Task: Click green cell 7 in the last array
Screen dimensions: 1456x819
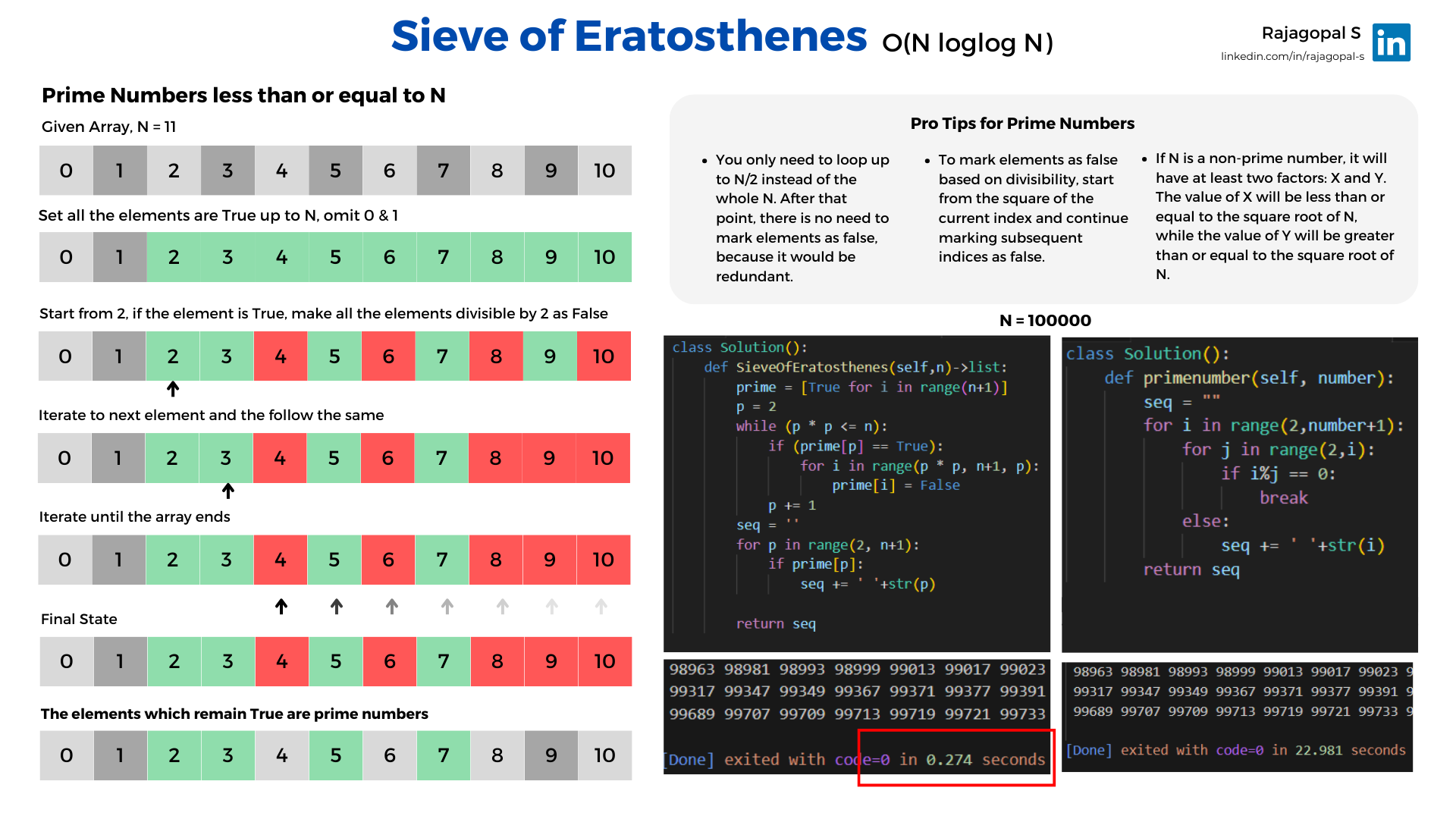Action: [x=444, y=755]
